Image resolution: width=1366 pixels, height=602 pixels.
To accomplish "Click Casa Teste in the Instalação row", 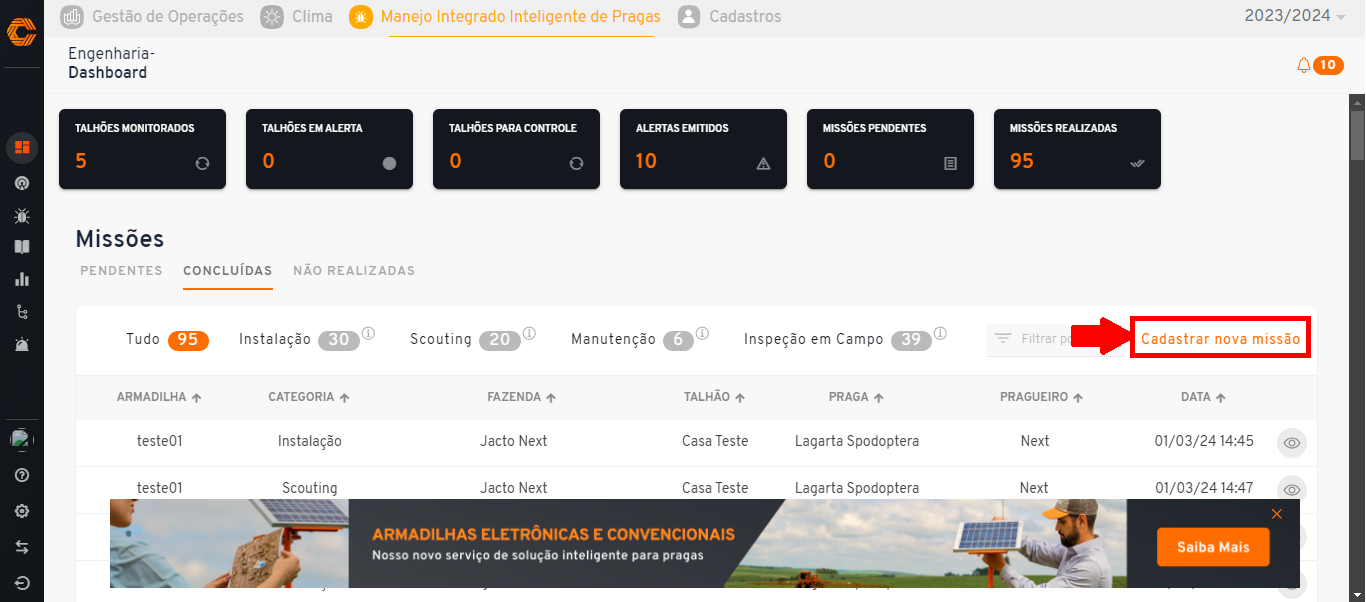I will pyautogui.click(x=715, y=441).
